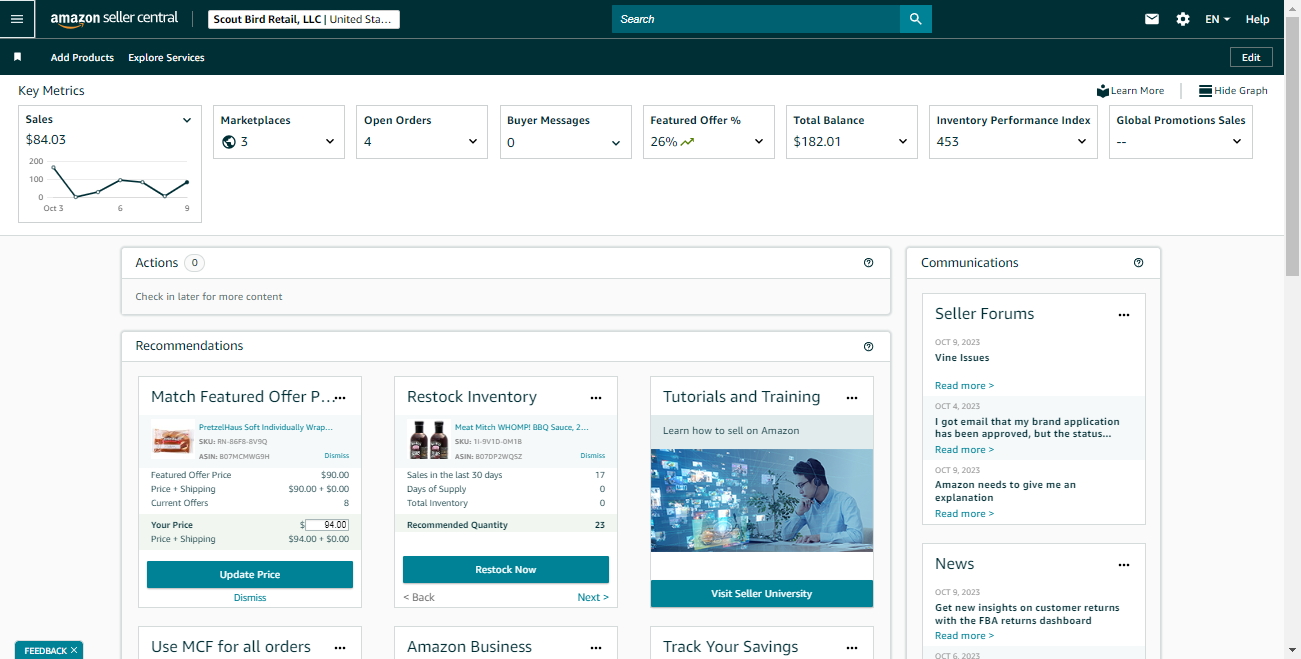The height and width of the screenshot is (659, 1301).
Task: Read more about Vine Issues
Action: click(964, 385)
